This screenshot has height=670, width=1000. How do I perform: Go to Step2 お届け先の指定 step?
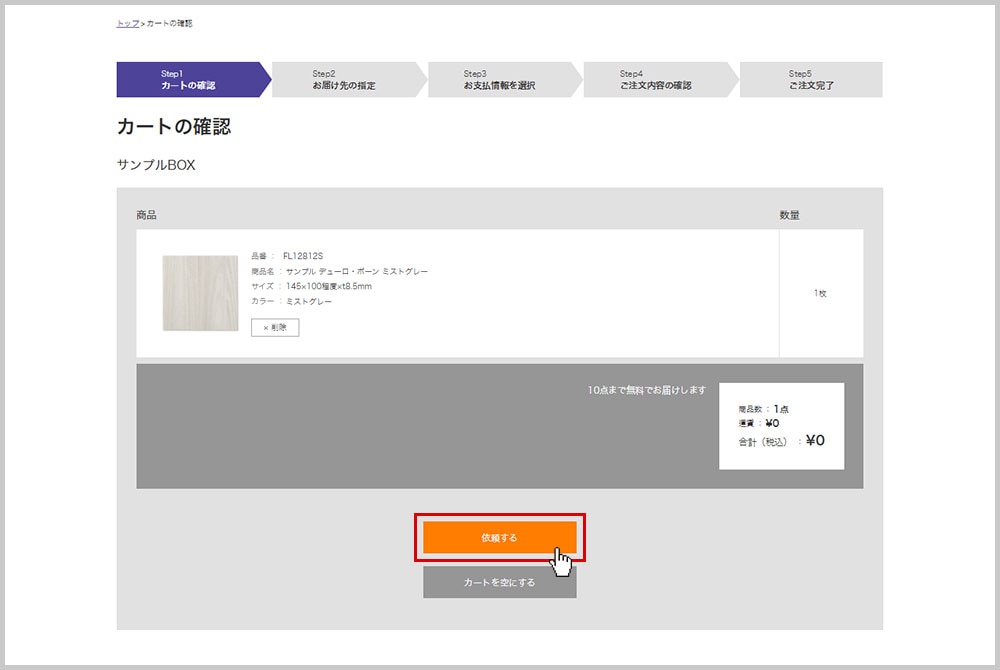click(x=344, y=80)
